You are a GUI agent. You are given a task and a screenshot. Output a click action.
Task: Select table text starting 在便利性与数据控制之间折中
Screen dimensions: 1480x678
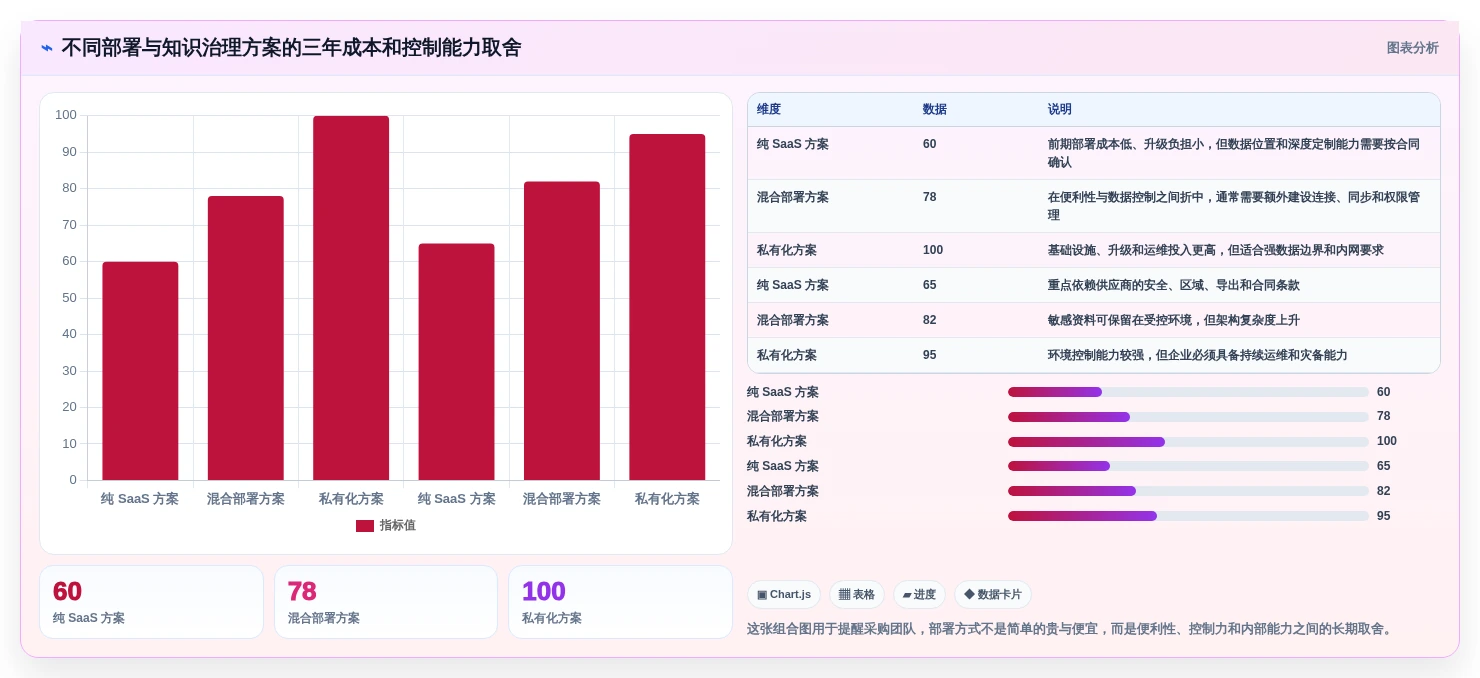pyautogui.click(x=1234, y=206)
